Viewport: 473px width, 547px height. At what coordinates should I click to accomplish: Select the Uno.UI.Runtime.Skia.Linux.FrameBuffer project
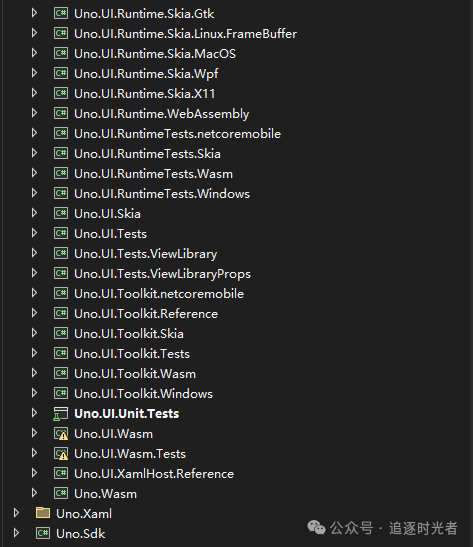[x=185, y=34]
